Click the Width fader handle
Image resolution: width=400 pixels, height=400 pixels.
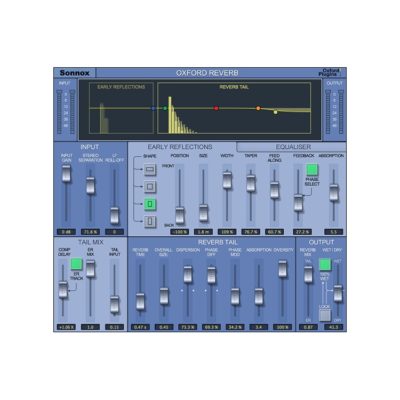pyautogui.click(x=227, y=180)
